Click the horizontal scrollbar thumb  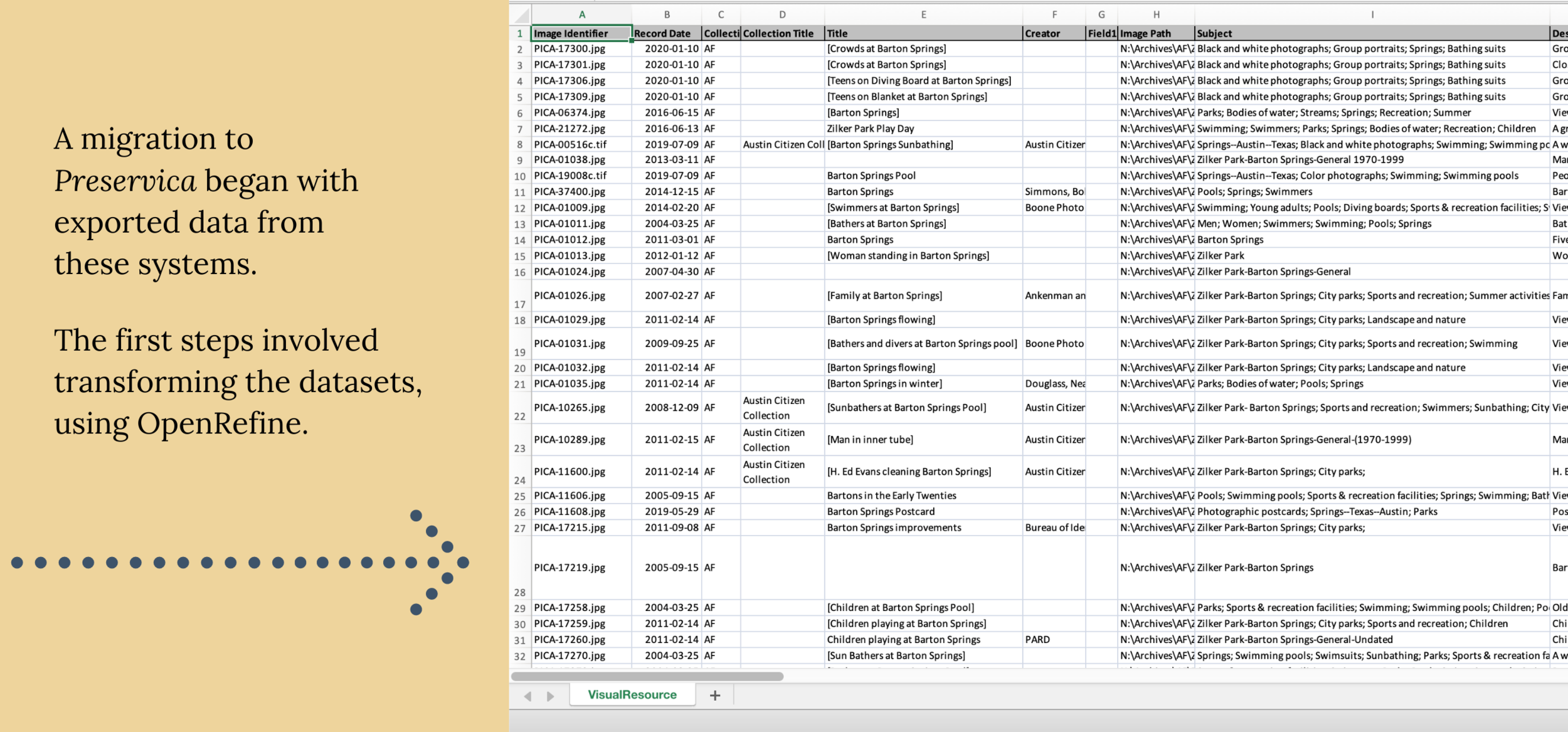[x=647, y=676]
